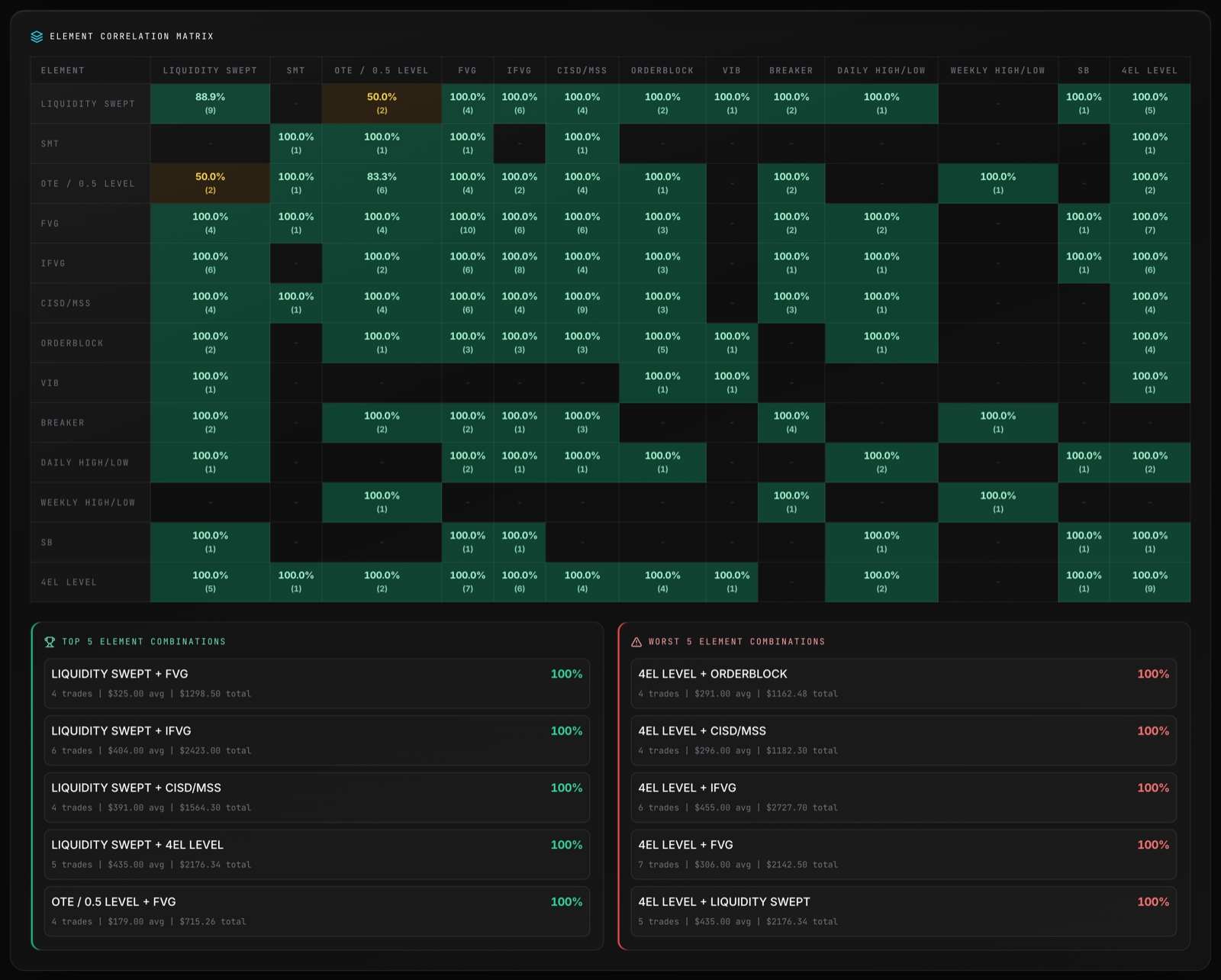Screen dimensions: 1221x980
Task: Select the FVG column header
Action: 468,70
